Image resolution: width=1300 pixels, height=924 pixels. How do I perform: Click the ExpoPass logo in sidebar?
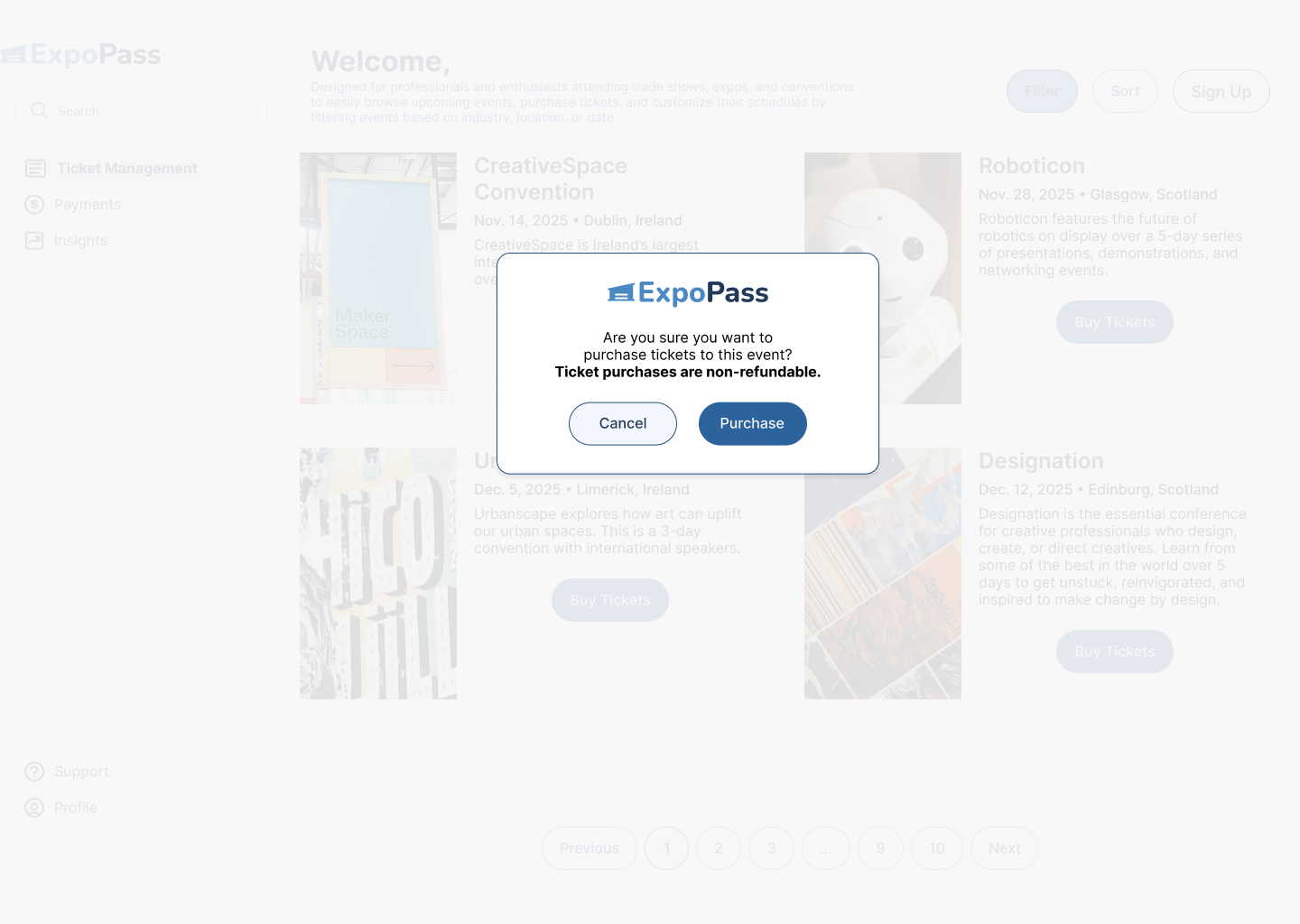pos(80,55)
